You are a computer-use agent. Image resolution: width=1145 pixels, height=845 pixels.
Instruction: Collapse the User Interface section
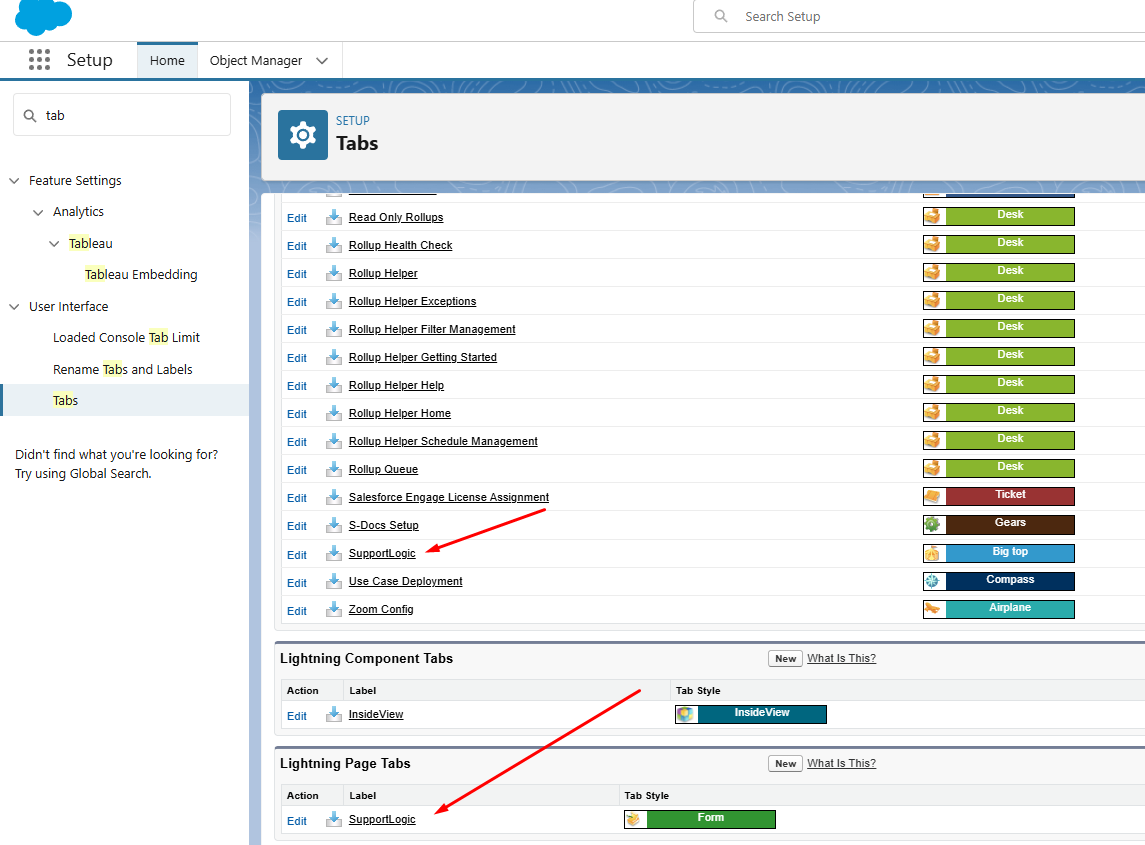(x=14, y=307)
